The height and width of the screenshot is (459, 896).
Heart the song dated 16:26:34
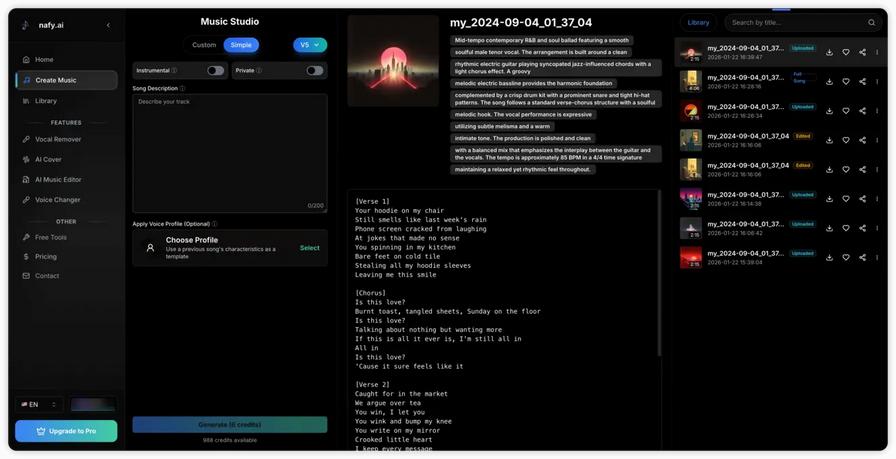click(846, 111)
